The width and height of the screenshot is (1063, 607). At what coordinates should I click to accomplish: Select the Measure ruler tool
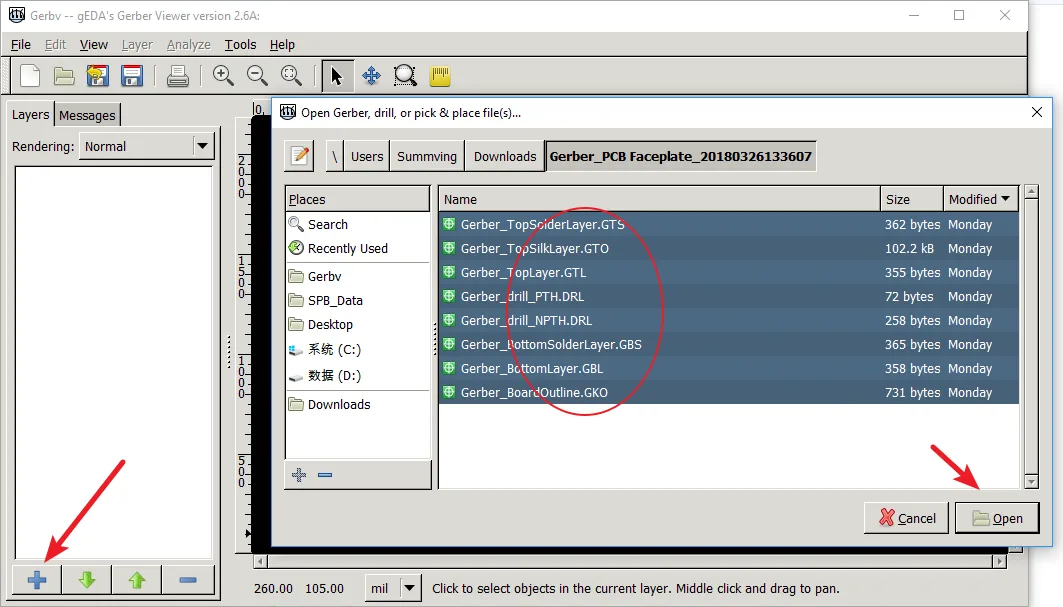[x=438, y=76]
